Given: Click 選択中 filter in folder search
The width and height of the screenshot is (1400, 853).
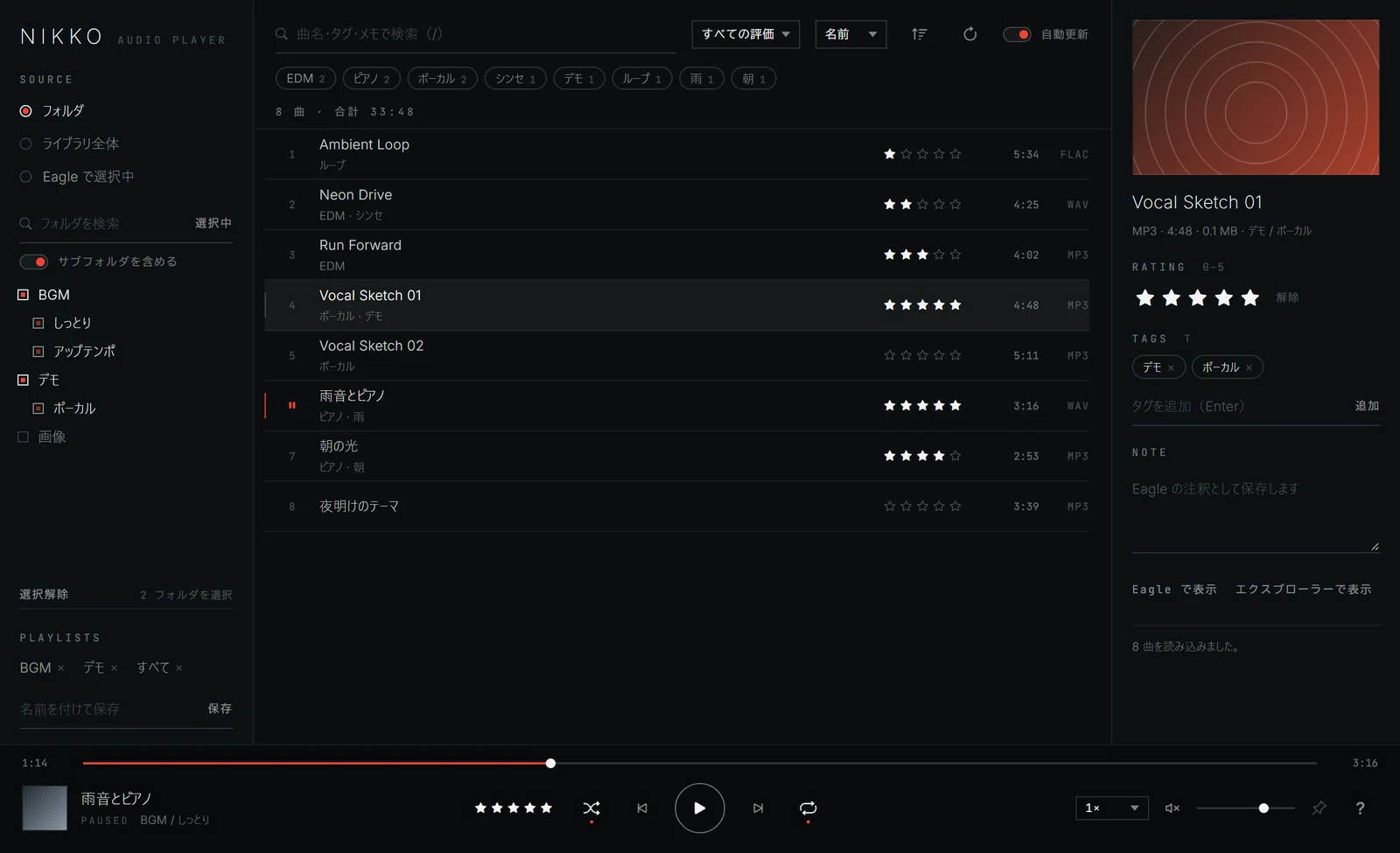Looking at the screenshot, I should tap(213, 223).
